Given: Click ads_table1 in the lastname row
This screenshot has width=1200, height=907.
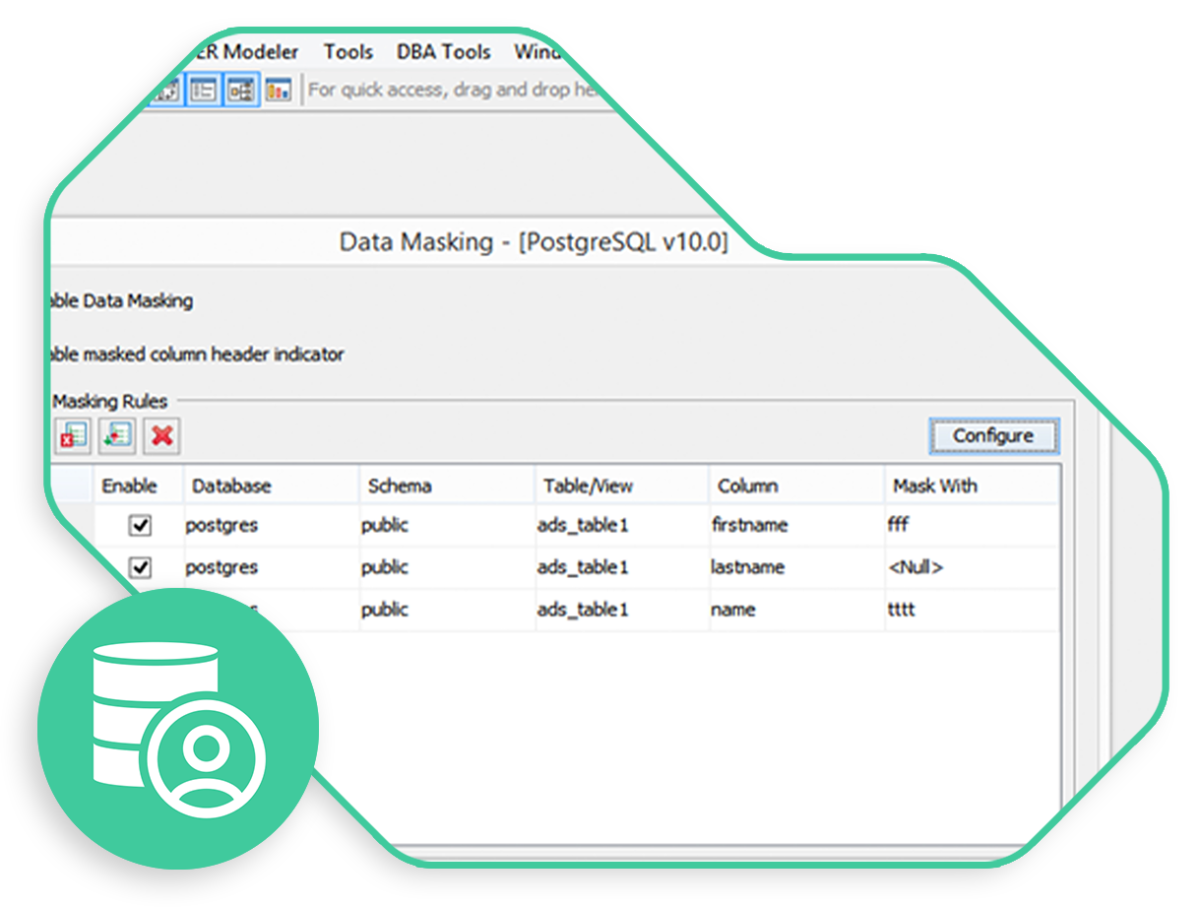Looking at the screenshot, I should pyautogui.click(x=583, y=567).
